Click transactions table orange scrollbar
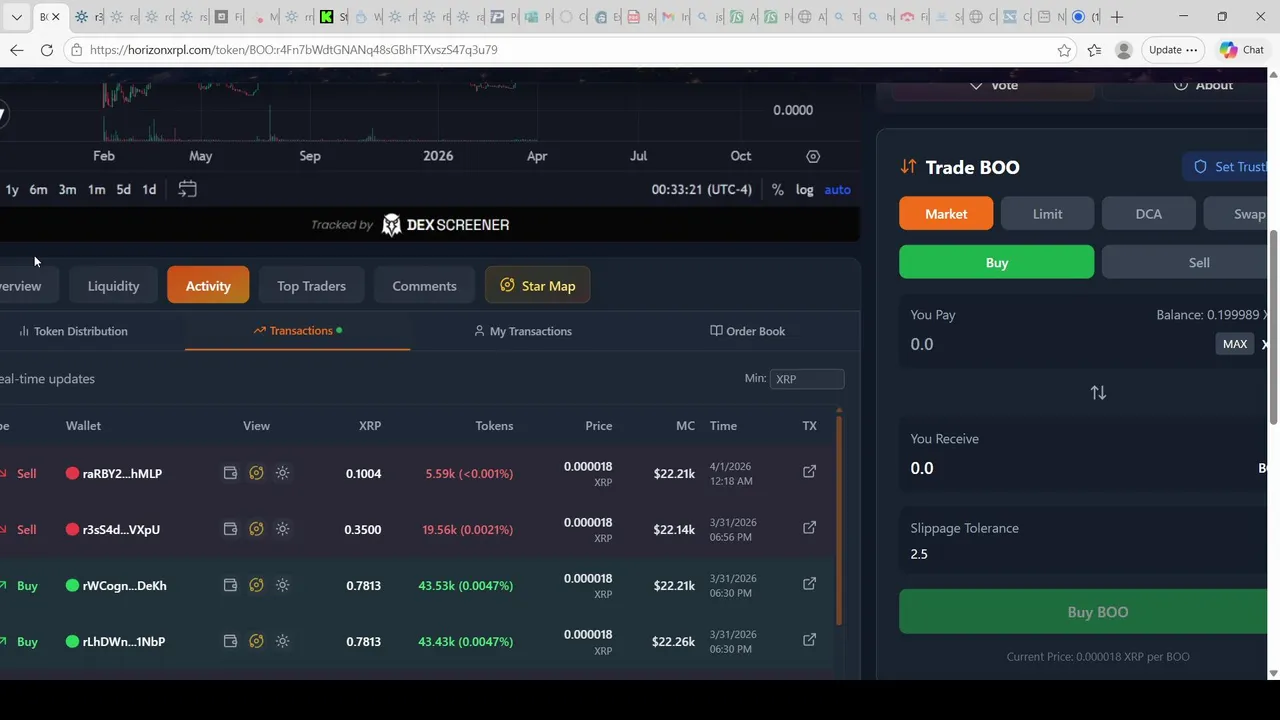1280x720 pixels. pos(838,518)
